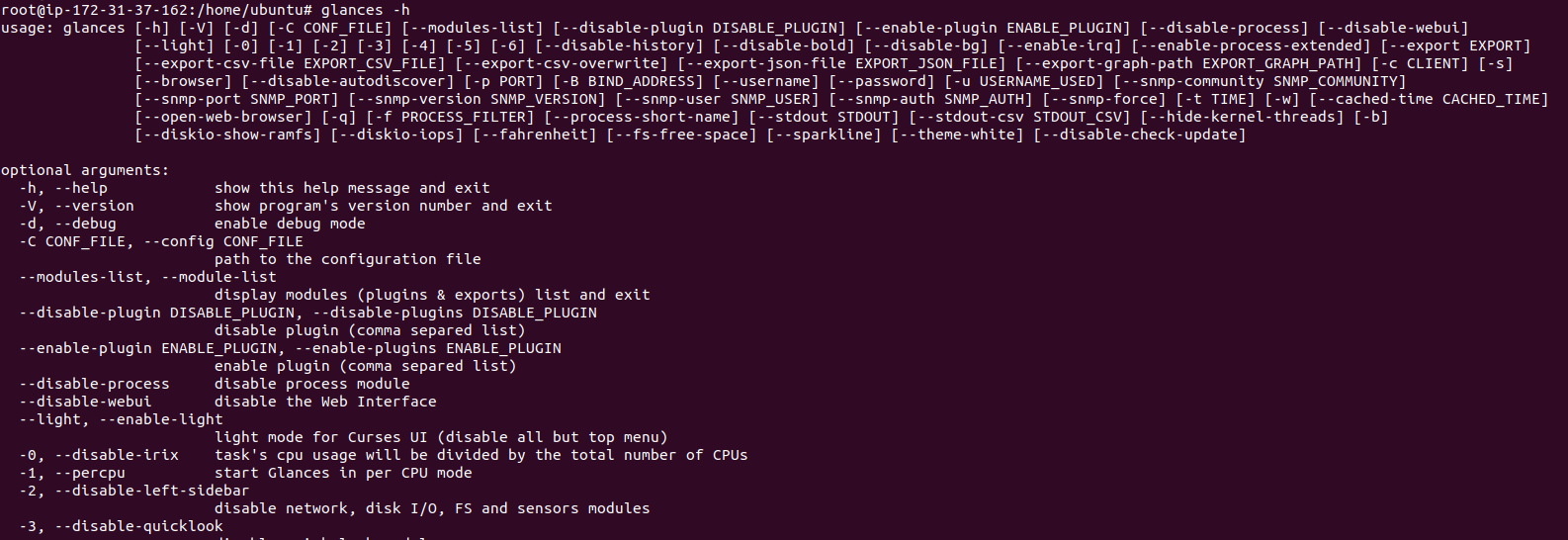
Task: Click the '--disable-webui' flag in usage
Action: 1393,28
